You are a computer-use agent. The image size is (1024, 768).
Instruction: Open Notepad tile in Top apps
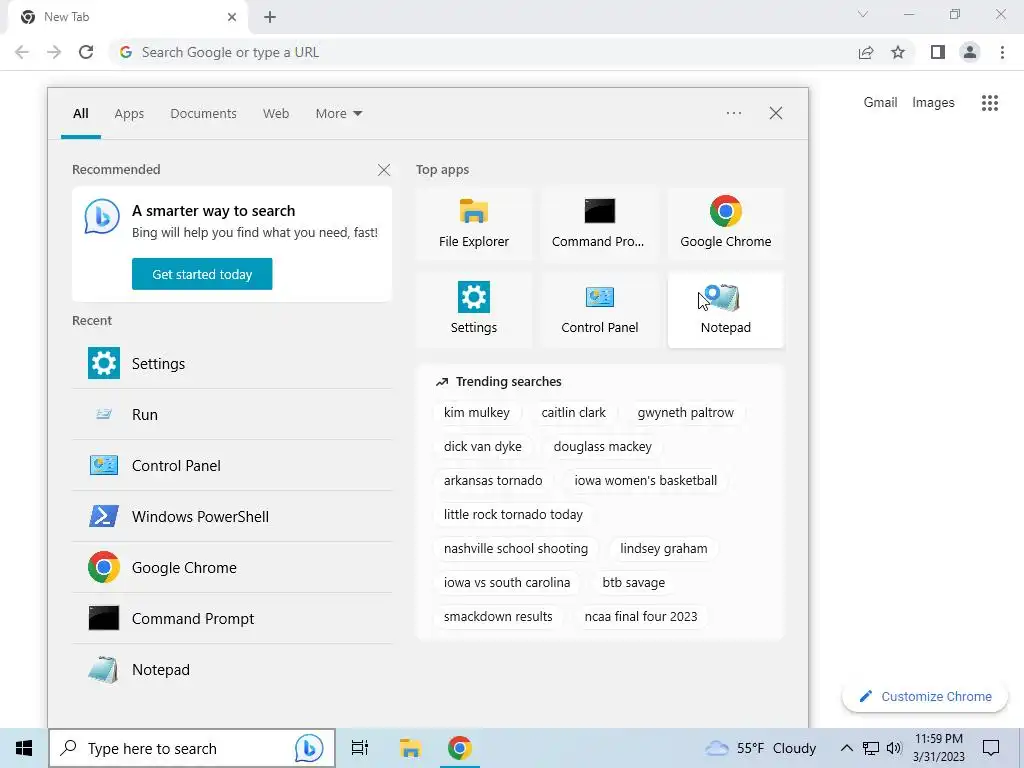click(x=726, y=310)
